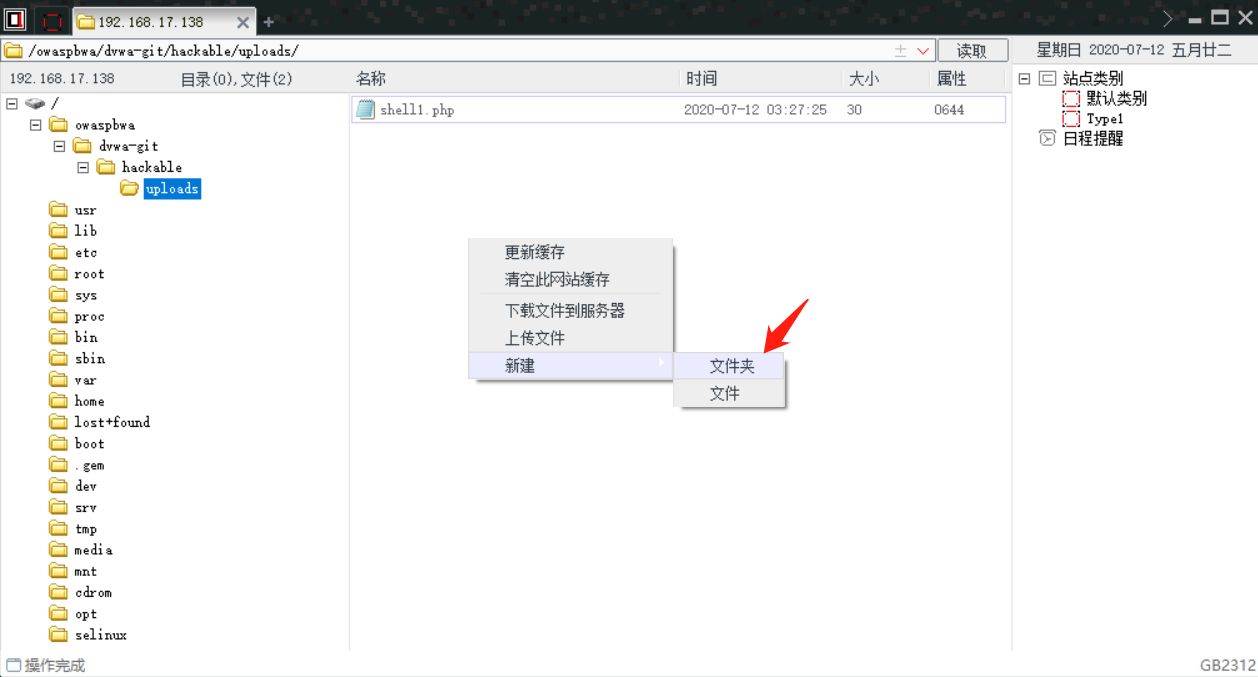Open the address bar history dropdown arrow
Image resolution: width=1258 pixels, height=677 pixels.
tap(923, 50)
